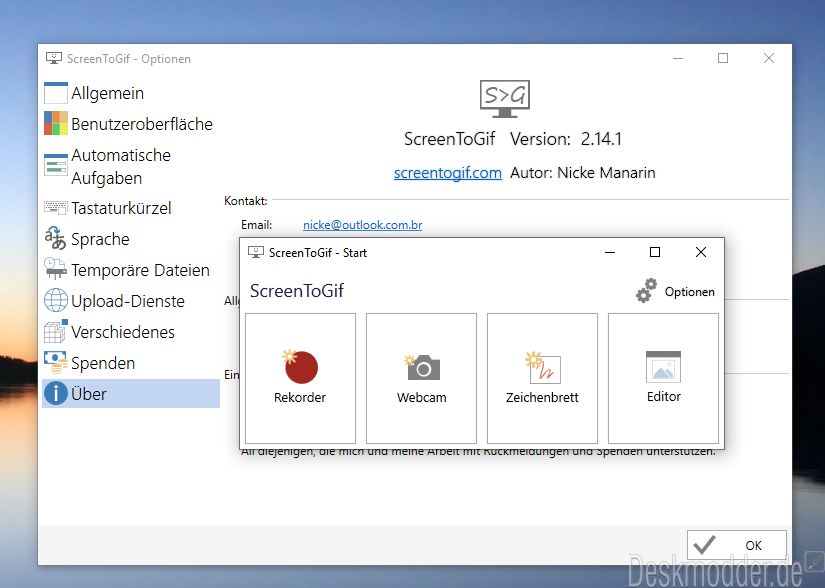This screenshot has width=825, height=588.
Task: Click the 'Version: 2.14.1' text
Action: (x=566, y=139)
